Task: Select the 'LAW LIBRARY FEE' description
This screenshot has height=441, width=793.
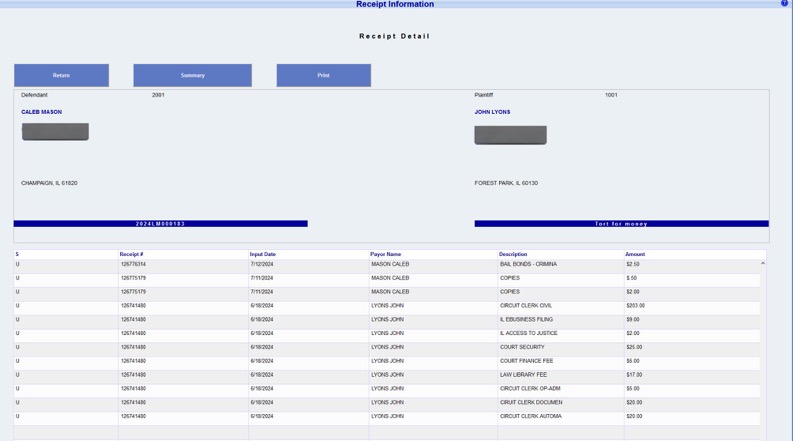Action: pyautogui.click(x=523, y=375)
